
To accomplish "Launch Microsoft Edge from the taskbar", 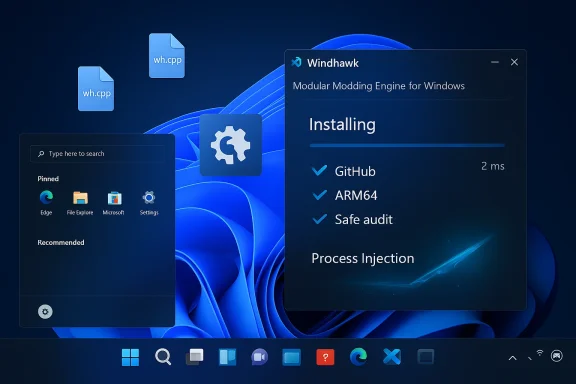I will pyautogui.click(x=358, y=357).
